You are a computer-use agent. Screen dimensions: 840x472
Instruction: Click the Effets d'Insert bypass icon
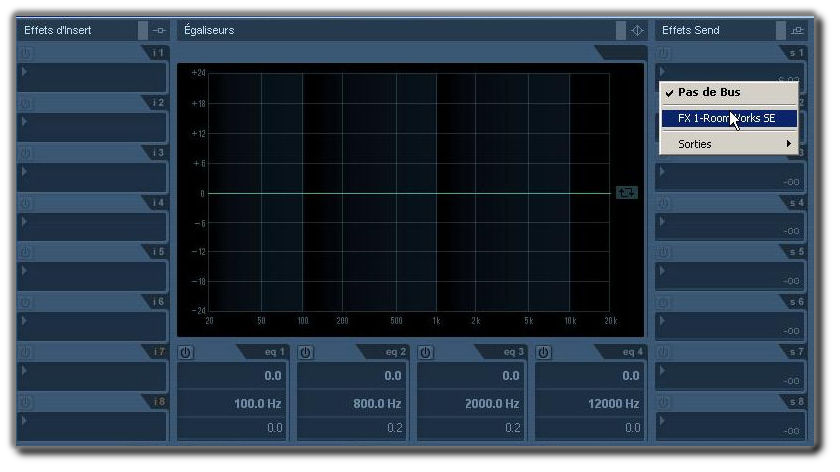point(159,30)
